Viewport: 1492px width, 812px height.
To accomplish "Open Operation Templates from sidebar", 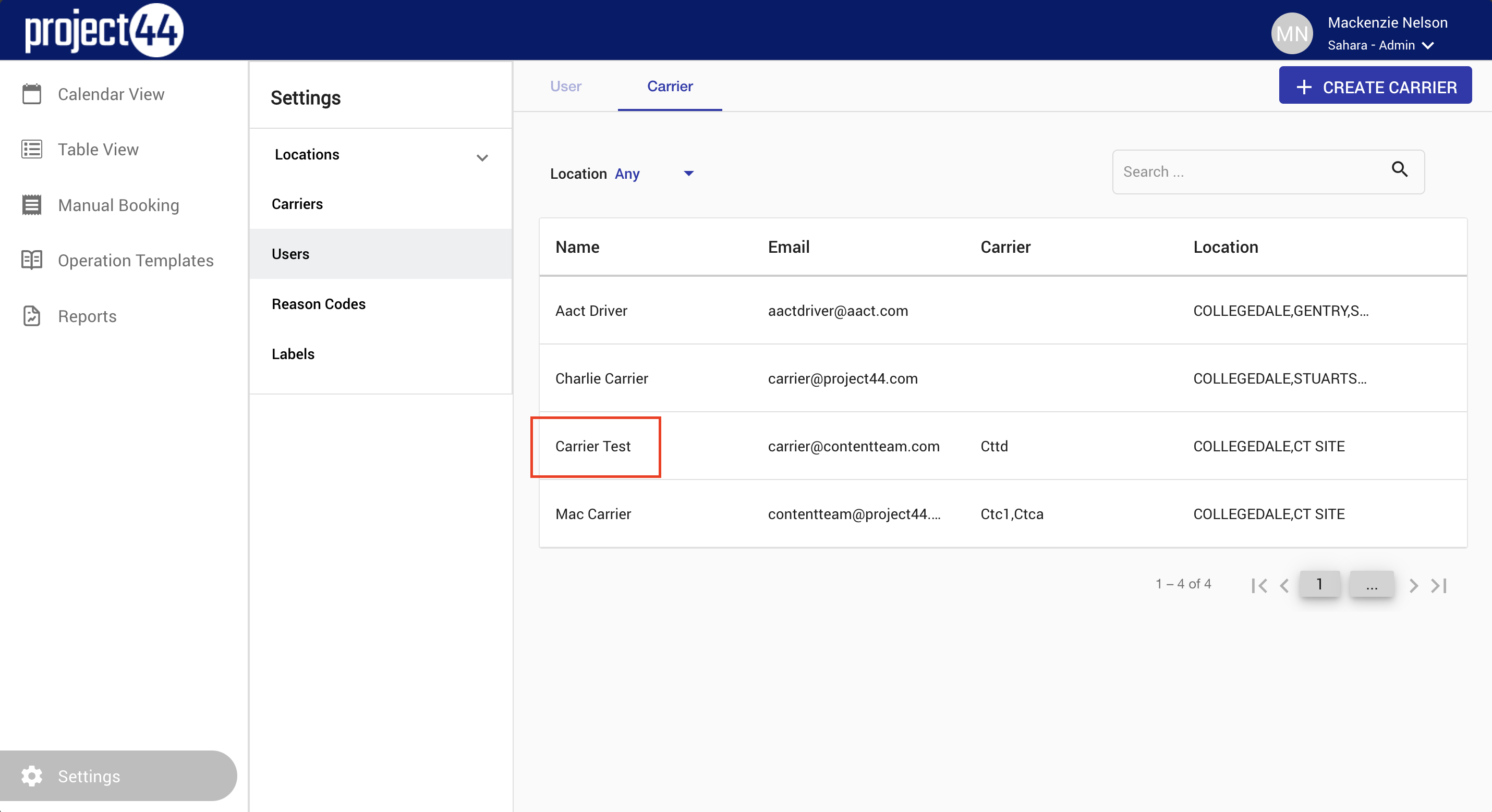I will (136, 261).
